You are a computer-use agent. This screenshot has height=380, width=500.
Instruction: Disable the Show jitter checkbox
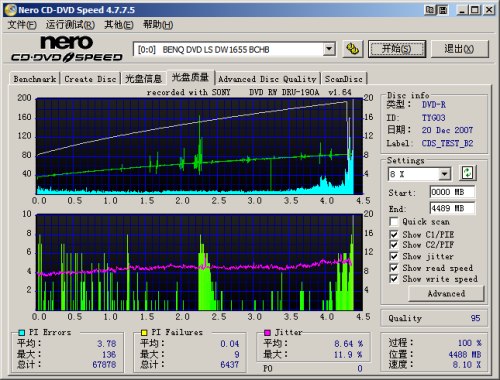tap(394, 256)
